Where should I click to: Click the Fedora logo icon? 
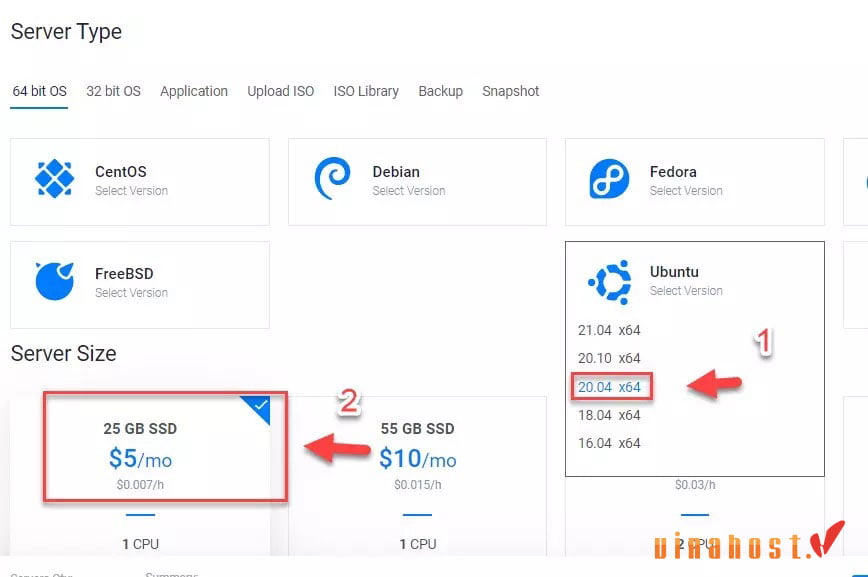pos(609,179)
